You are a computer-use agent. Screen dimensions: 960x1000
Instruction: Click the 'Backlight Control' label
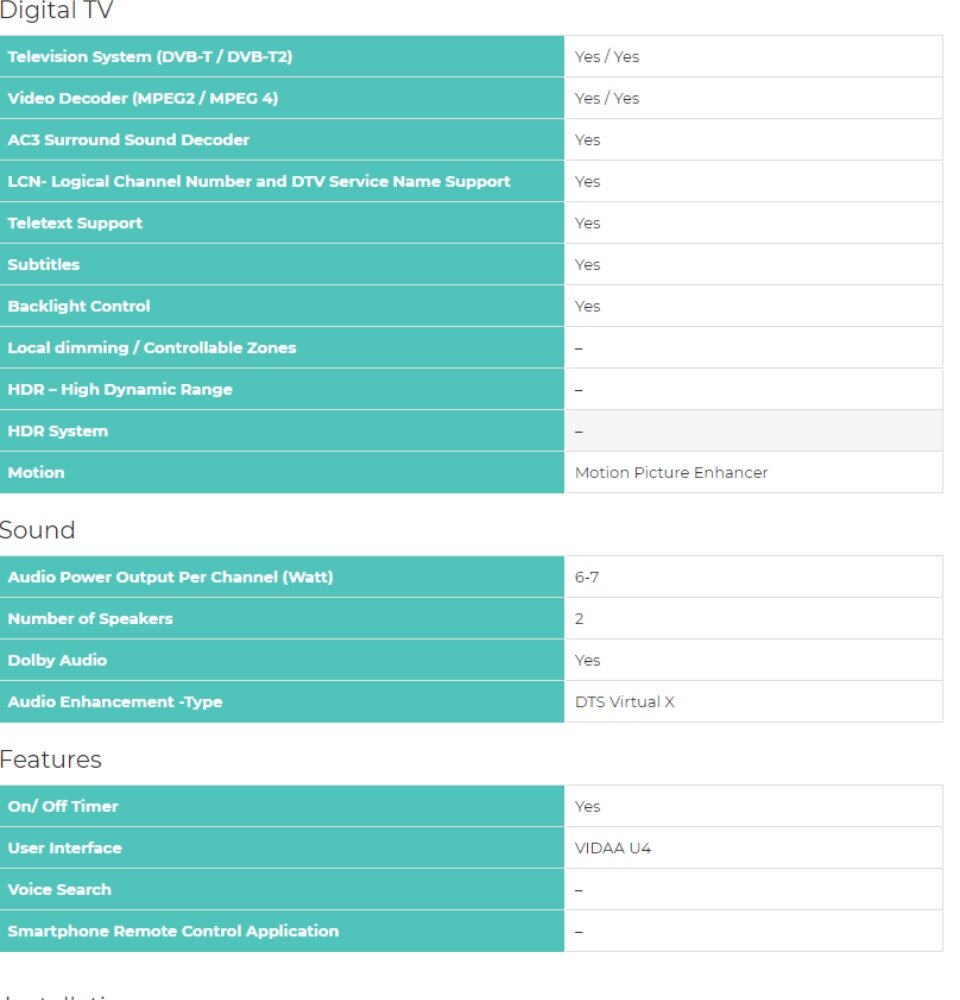coord(79,306)
